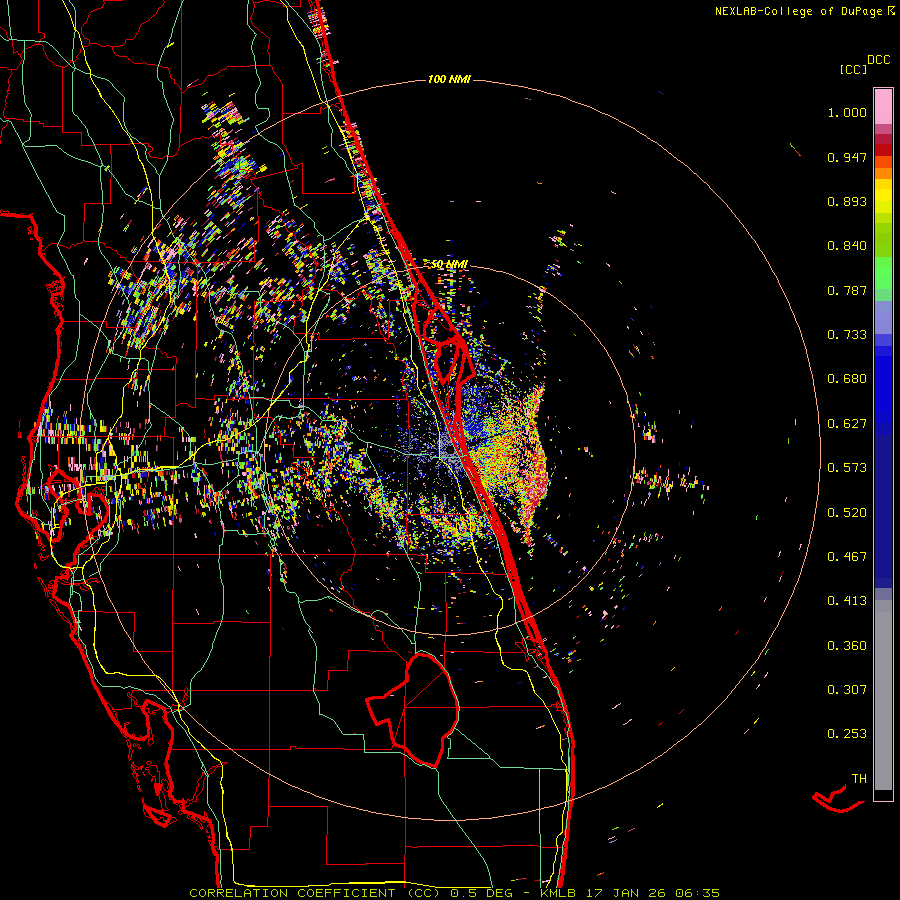Click the [CC] units label above legend
The image size is (900, 900).
(x=853, y=69)
